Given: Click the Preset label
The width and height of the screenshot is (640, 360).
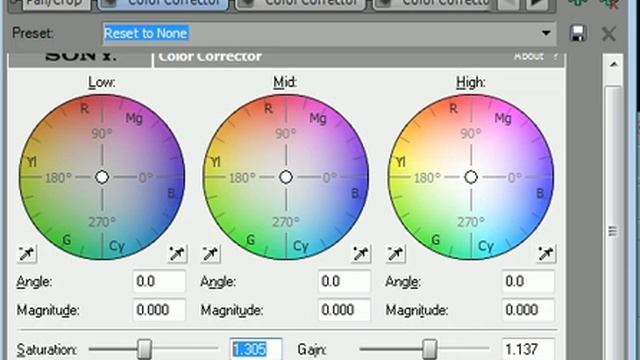Looking at the screenshot, I should coord(33,33).
